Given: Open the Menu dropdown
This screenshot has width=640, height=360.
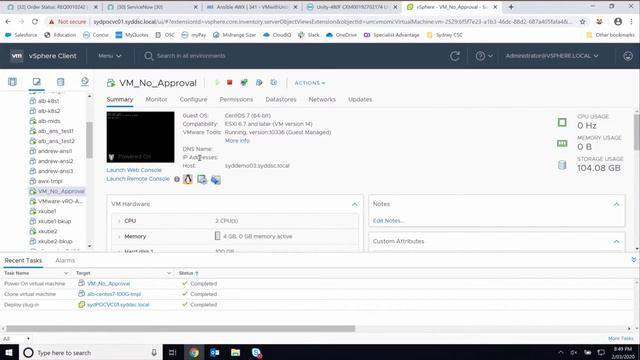Looking at the screenshot, I should tap(109, 56).
